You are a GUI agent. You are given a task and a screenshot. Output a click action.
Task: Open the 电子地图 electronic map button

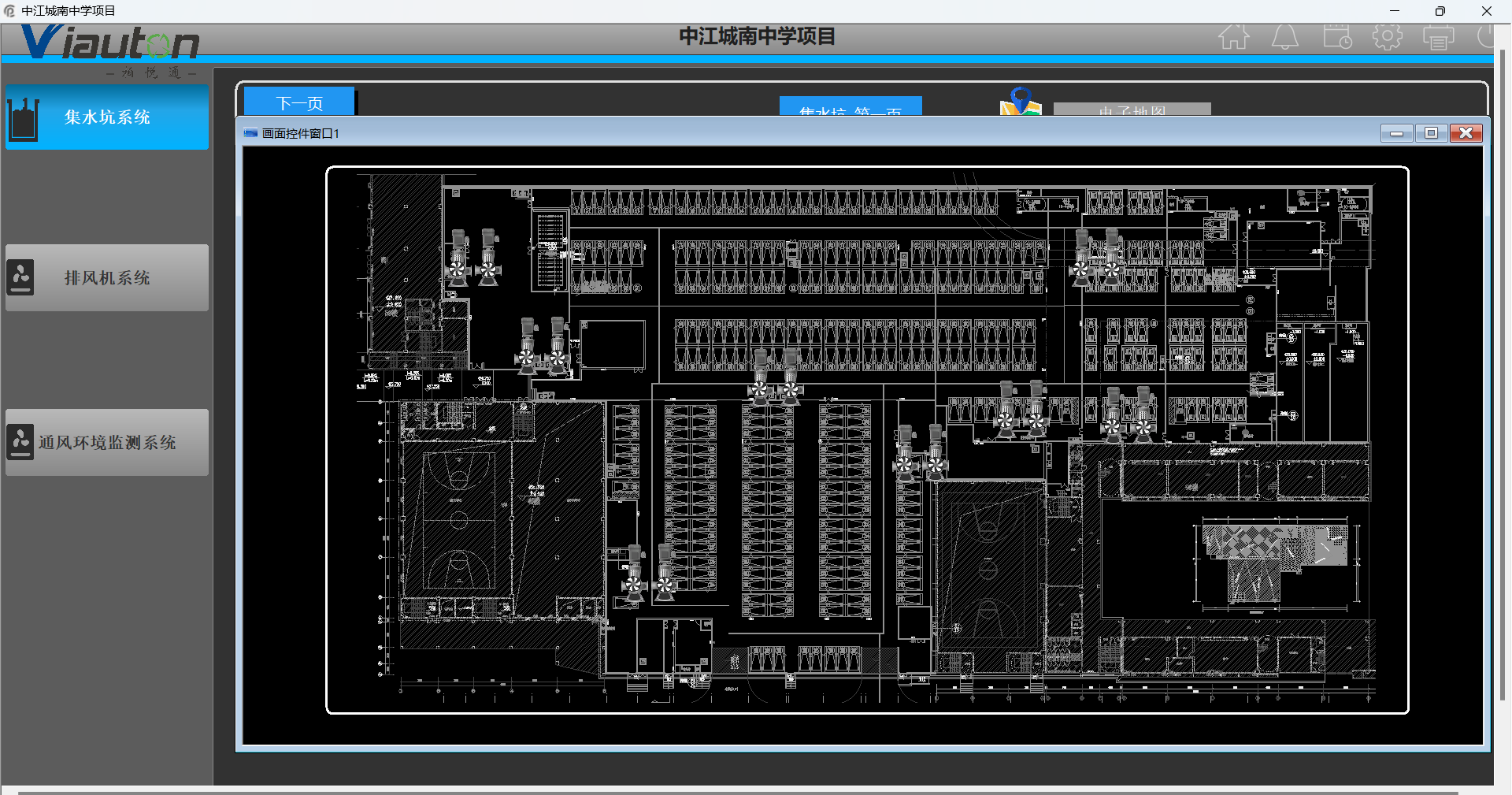(x=1132, y=110)
